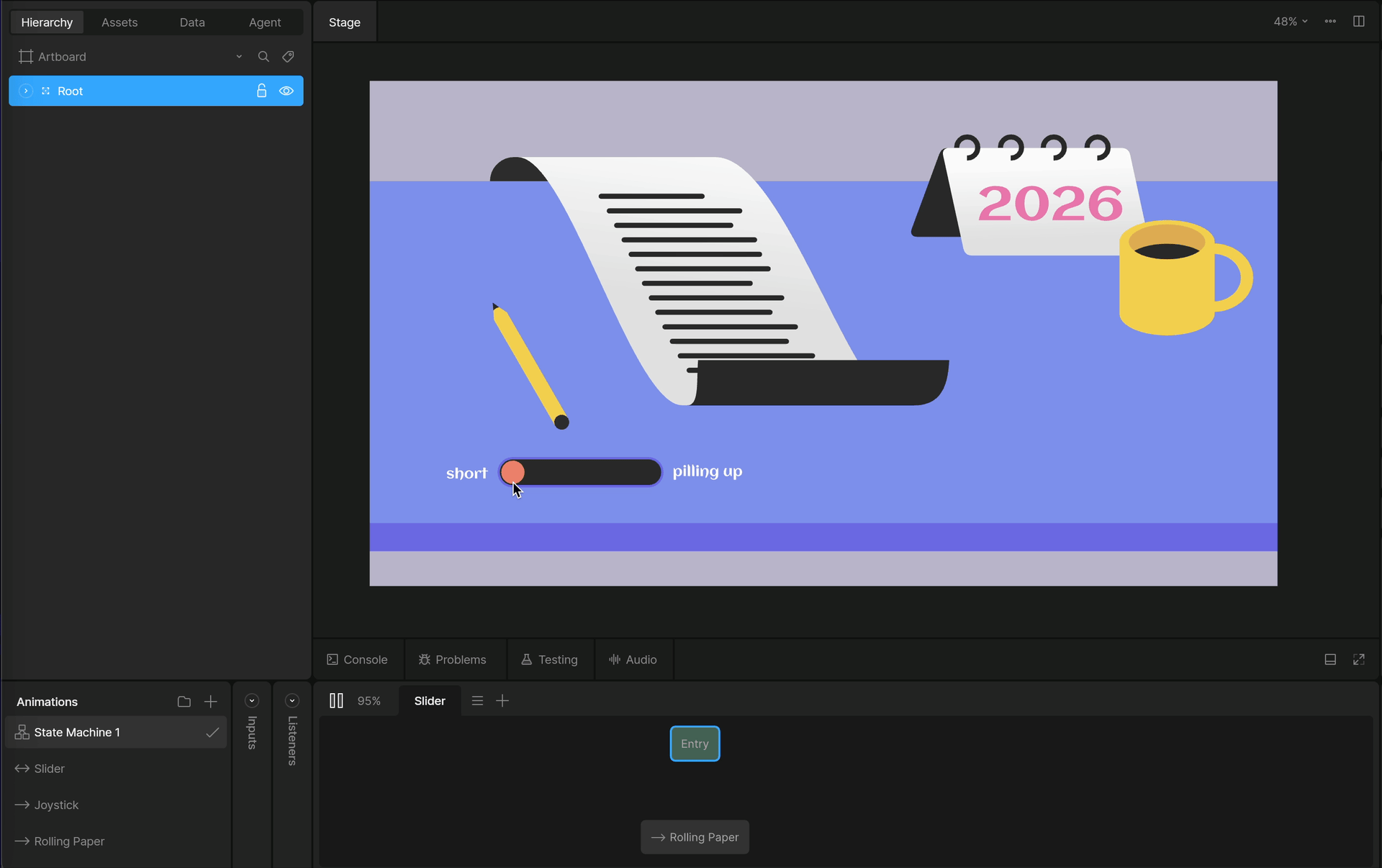The width and height of the screenshot is (1382, 868).
Task: Pause the state machine playback
Action: [x=336, y=701]
